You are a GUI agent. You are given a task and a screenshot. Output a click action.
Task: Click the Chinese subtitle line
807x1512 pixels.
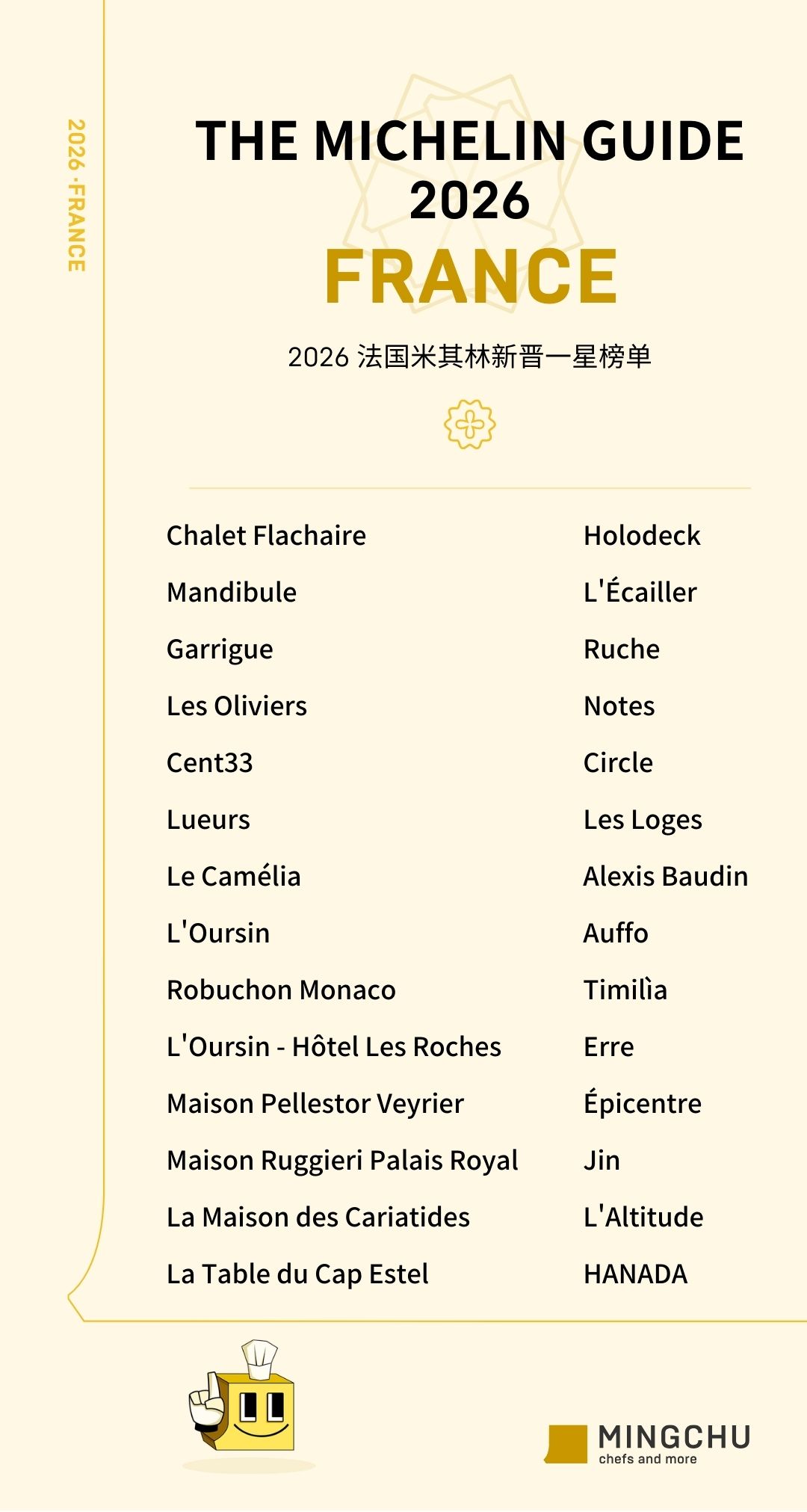point(469,357)
